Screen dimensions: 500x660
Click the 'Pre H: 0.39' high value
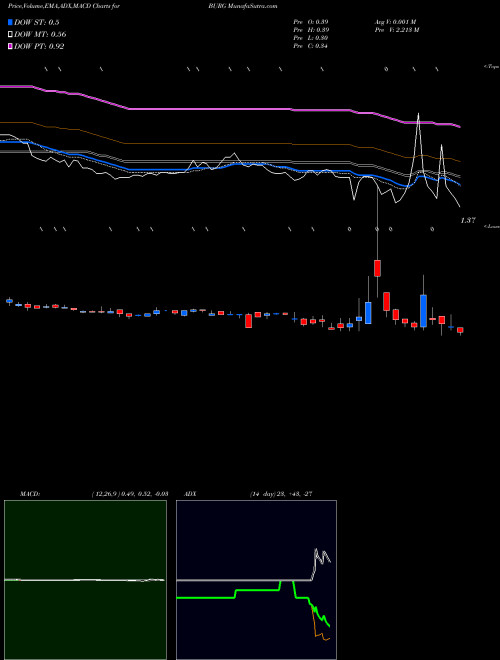(311, 30)
